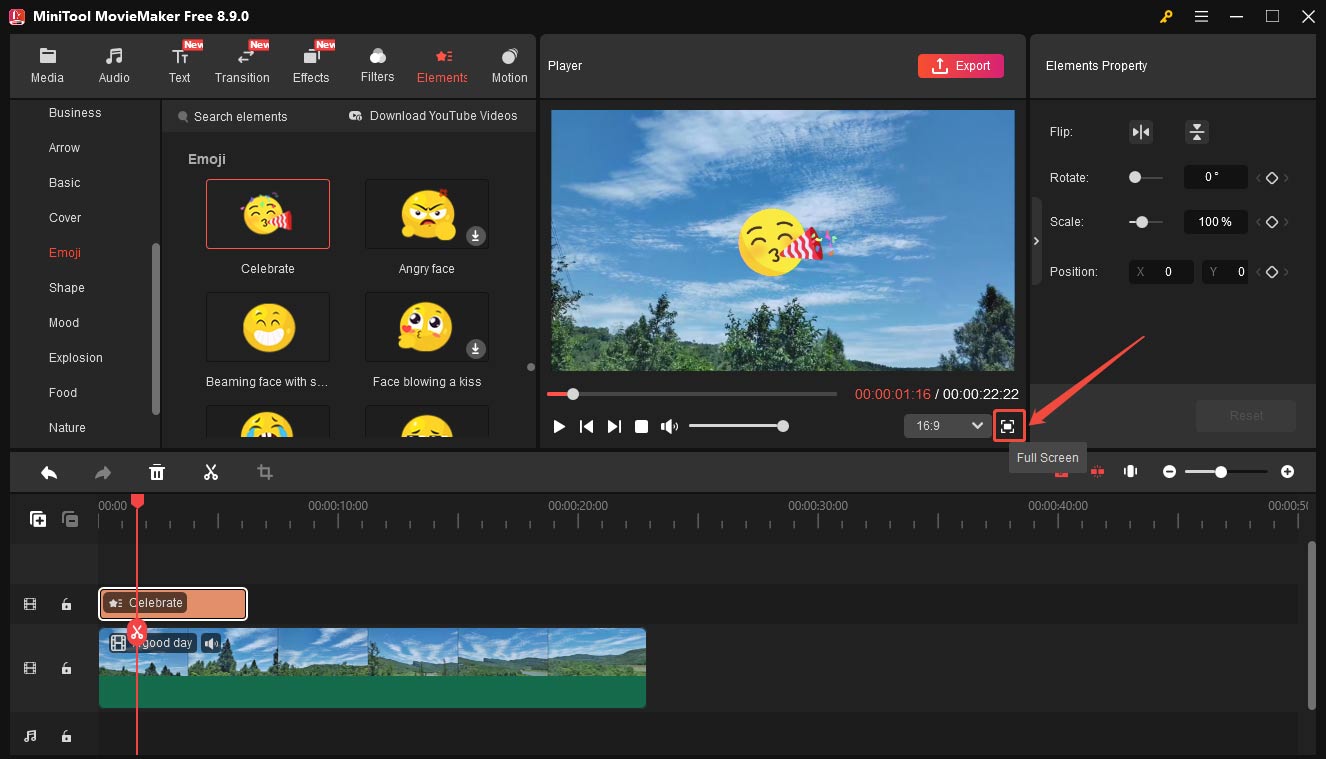Select the Beaming face emoji thumbnail
The image size is (1326, 759).
tap(268, 327)
